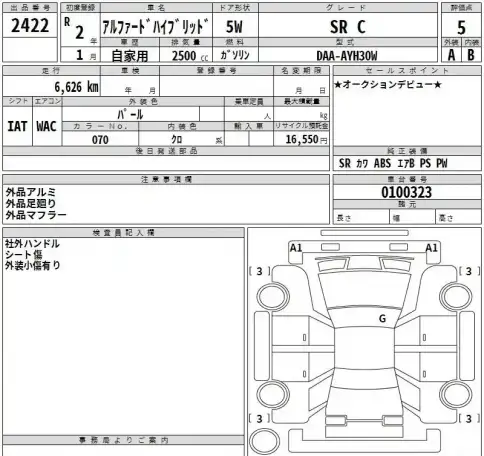Viewport: 484px width, 456px height.
Task: Select the interior grade B
Action: [x=471, y=55]
